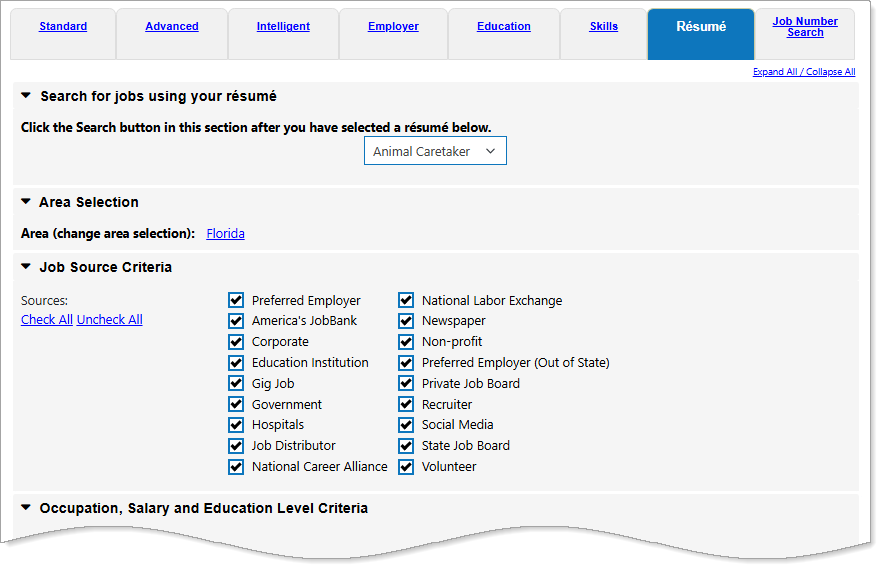Switch to the Standard search tab
The image size is (881, 570).
[63, 27]
